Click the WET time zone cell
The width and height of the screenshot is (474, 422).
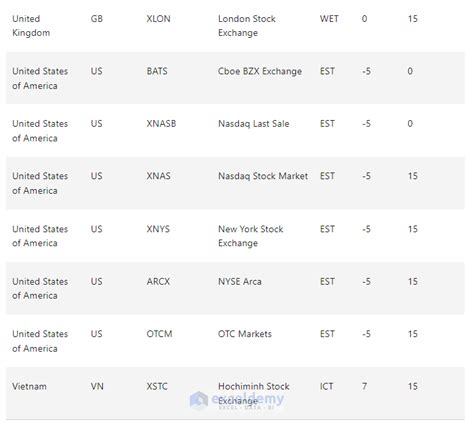[329, 19]
